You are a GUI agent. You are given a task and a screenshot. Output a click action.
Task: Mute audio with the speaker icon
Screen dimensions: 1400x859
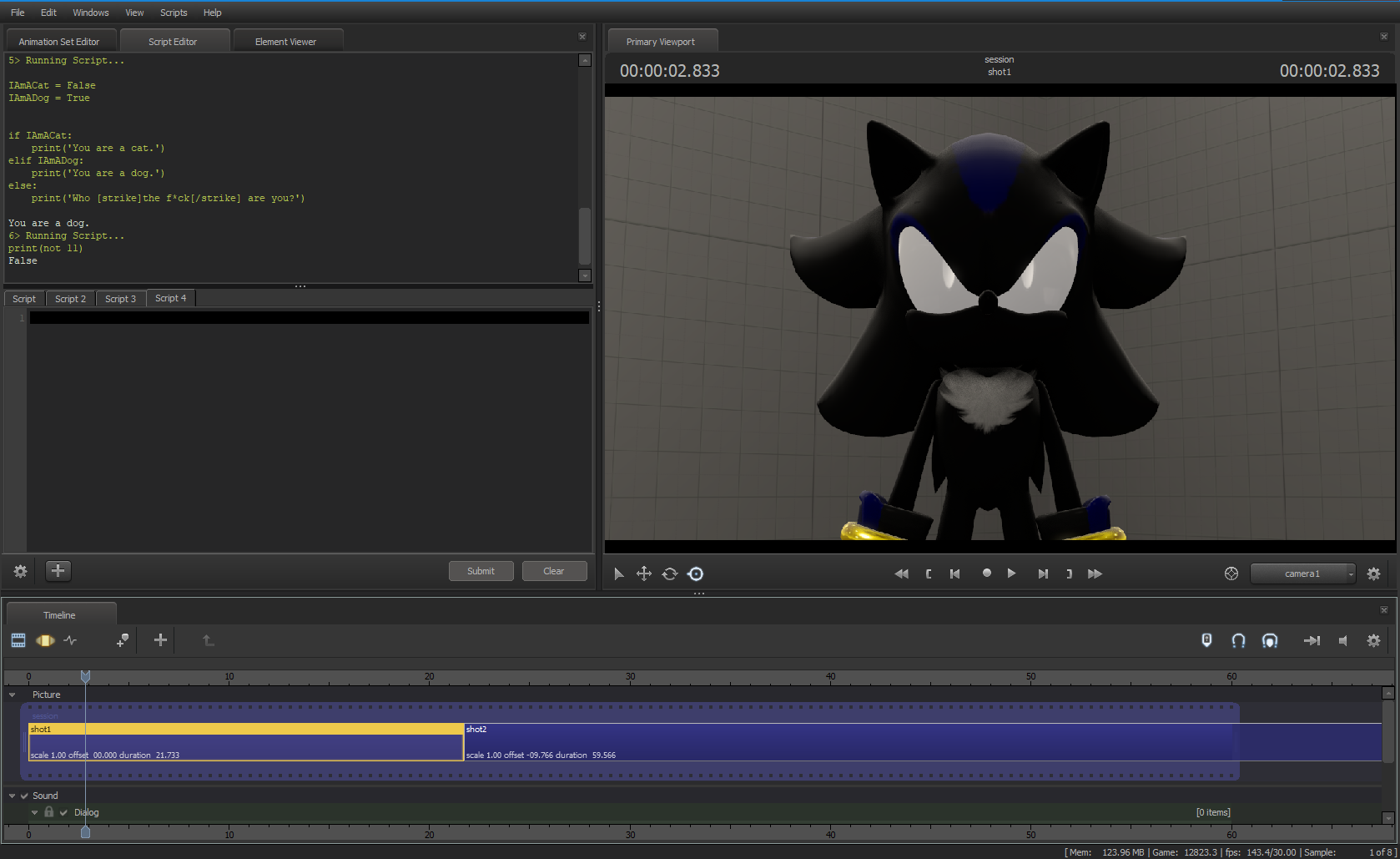(1343, 640)
